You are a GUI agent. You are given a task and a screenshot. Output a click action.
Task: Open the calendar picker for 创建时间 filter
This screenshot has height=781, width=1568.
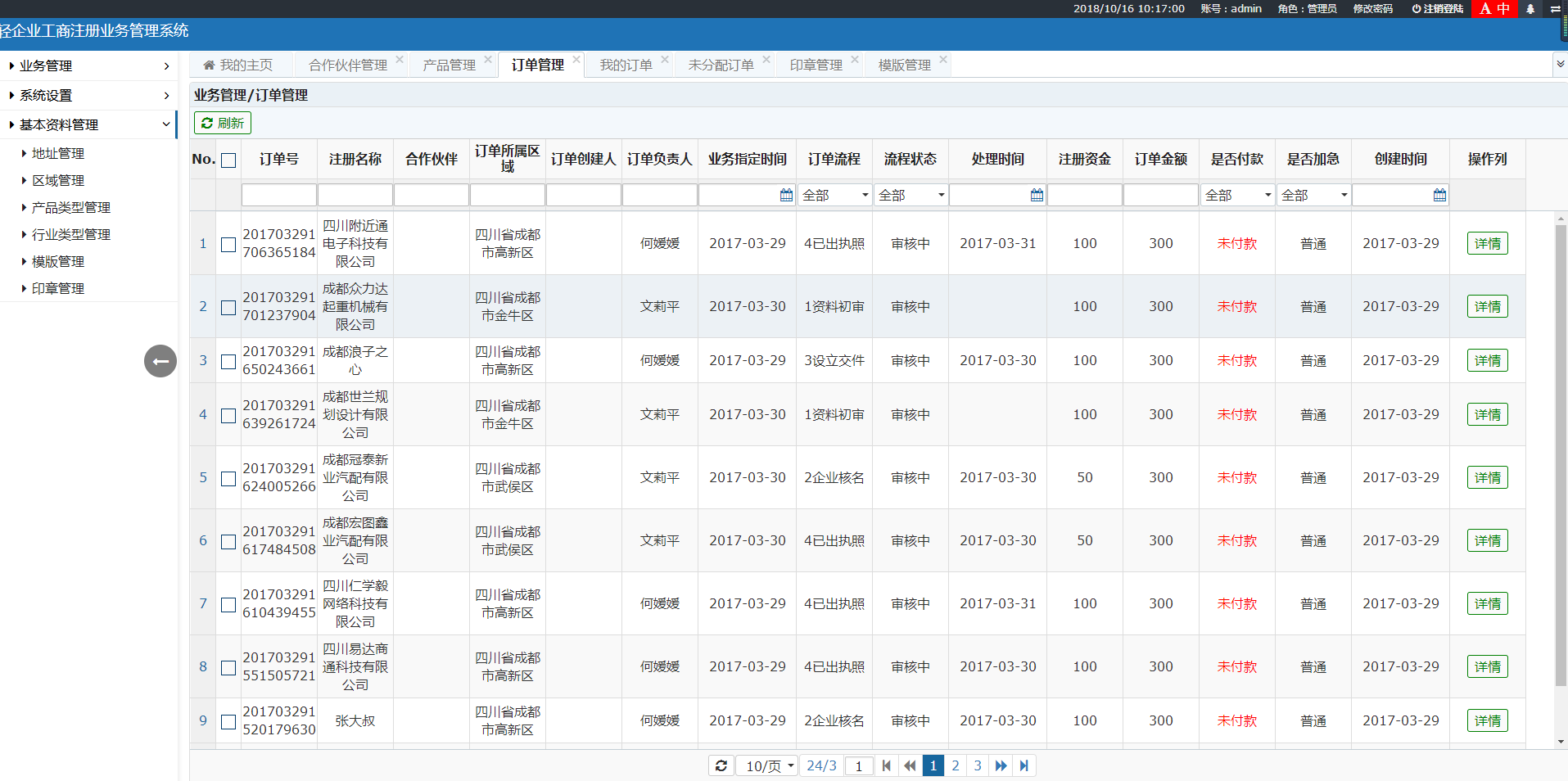pyautogui.click(x=1439, y=195)
